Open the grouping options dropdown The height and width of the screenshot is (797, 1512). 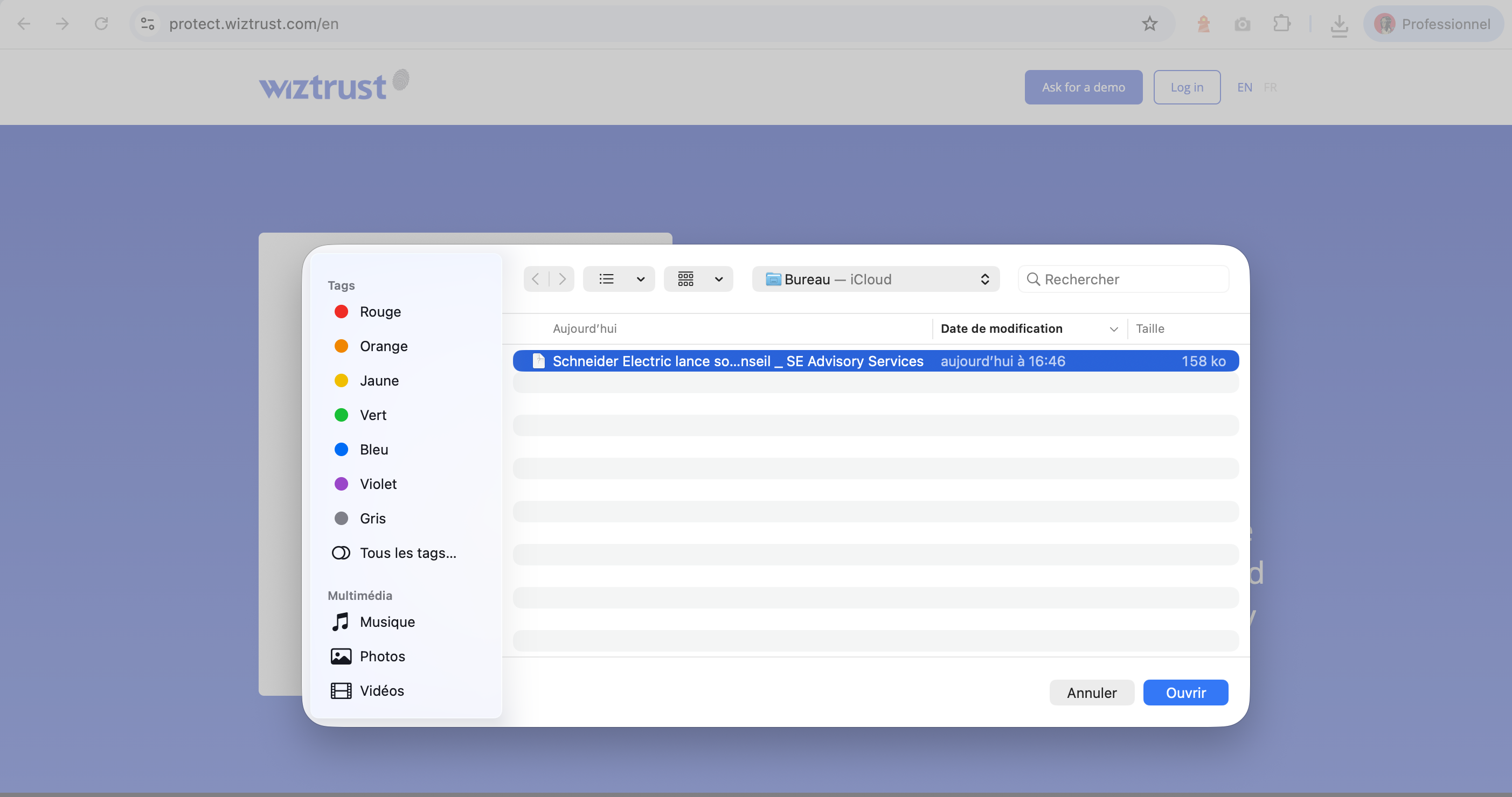click(x=718, y=279)
